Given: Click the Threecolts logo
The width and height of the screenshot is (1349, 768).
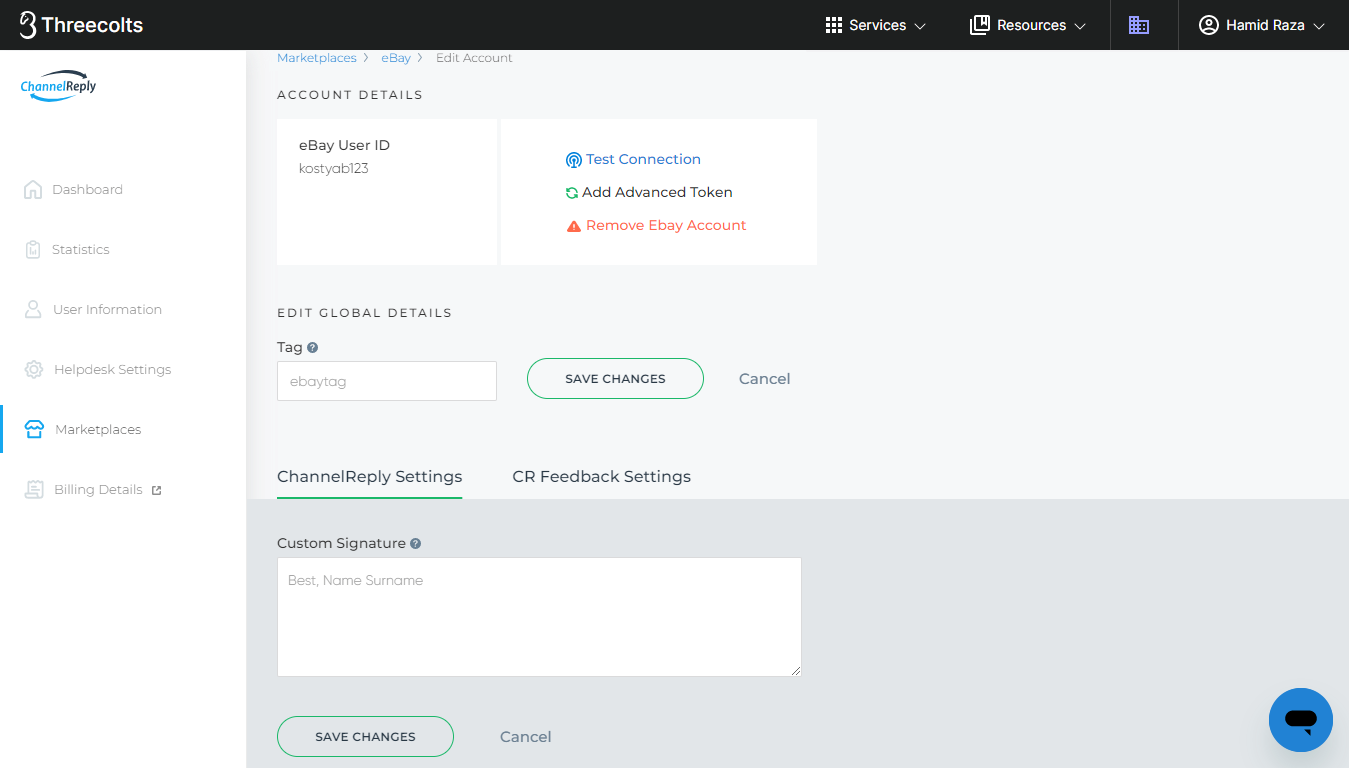Looking at the screenshot, I should pyautogui.click(x=82, y=25).
